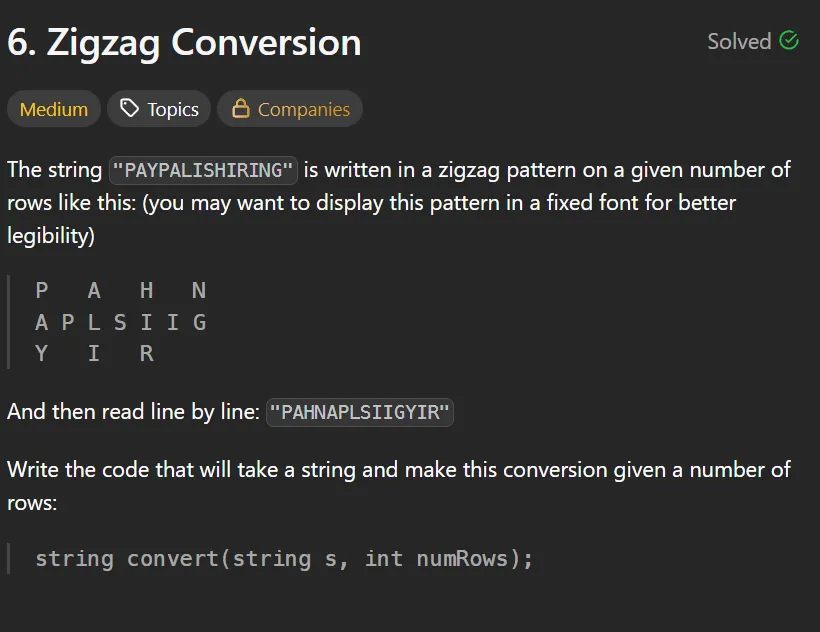Select the "PAYPALISHIRING" inline code snippet
This screenshot has height=632, width=820.
coord(203,170)
